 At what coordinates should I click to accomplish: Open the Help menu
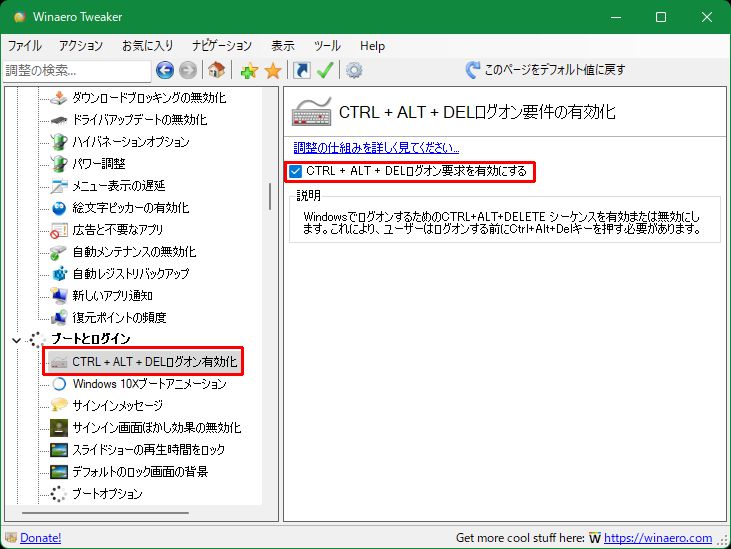pyautogui.click(x=372, y=46)
